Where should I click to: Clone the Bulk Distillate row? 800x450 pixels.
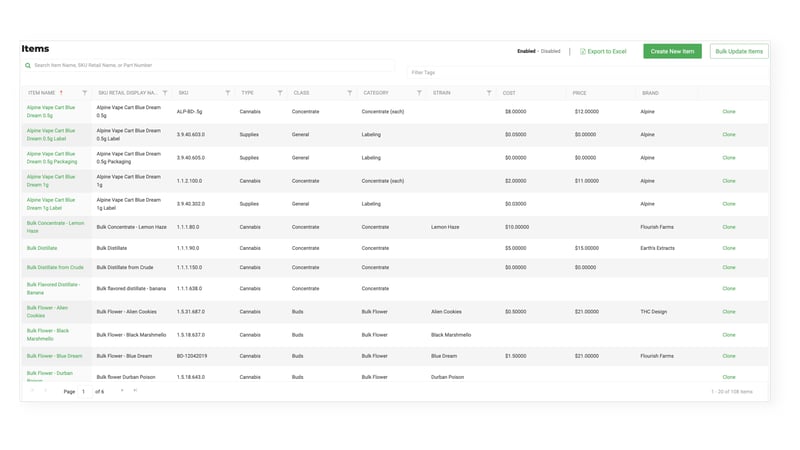729,248
